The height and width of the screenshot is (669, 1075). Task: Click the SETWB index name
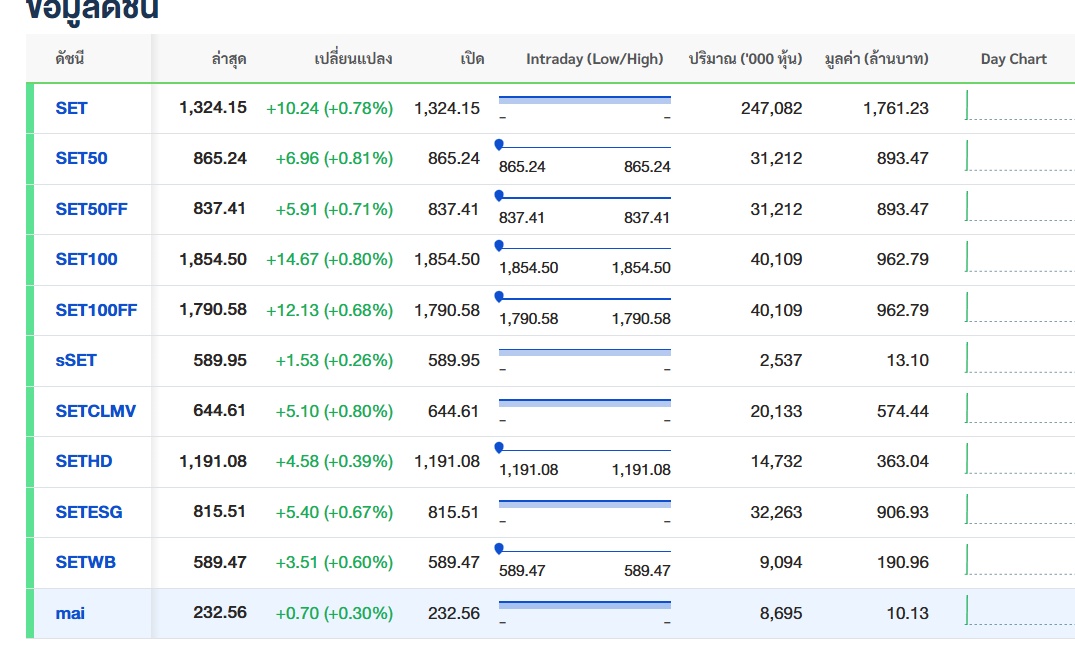click(x=85, y=562)
